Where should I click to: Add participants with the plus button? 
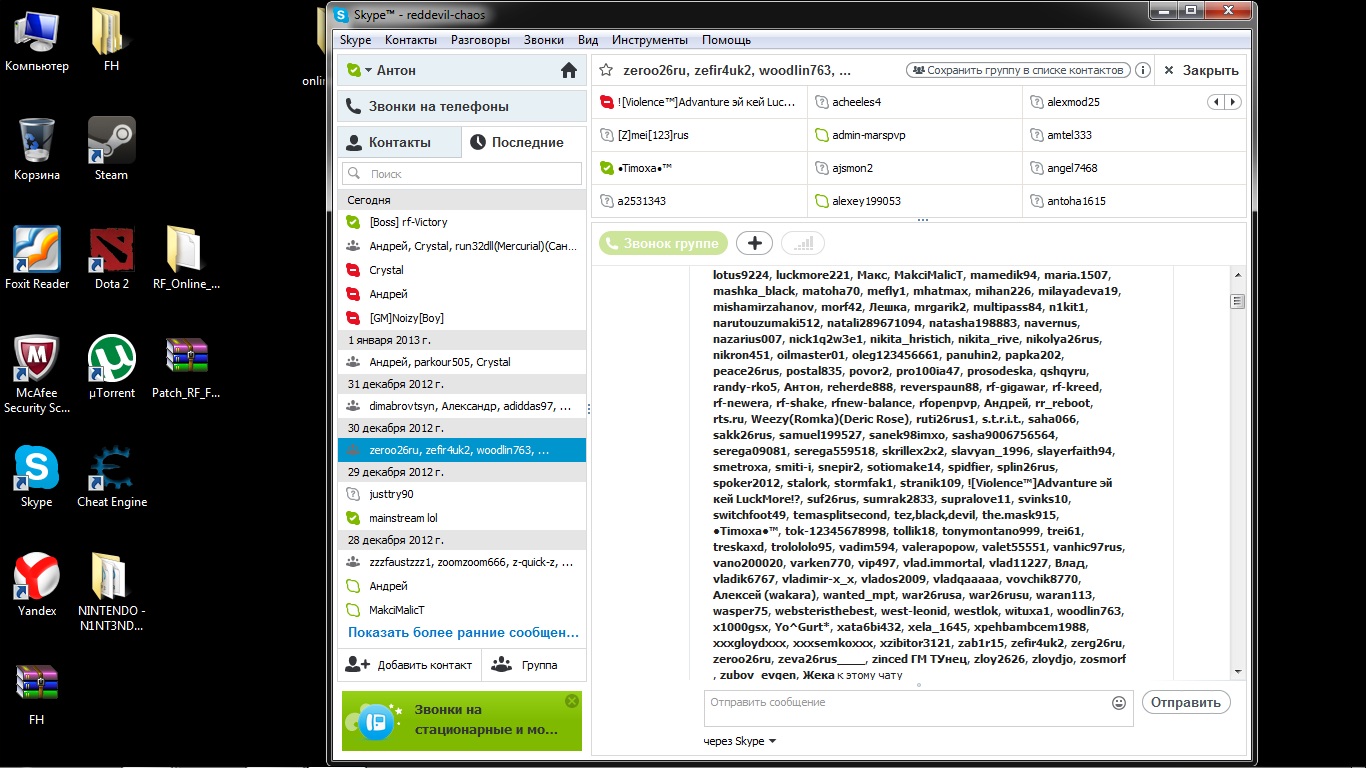tap(754, 243)
